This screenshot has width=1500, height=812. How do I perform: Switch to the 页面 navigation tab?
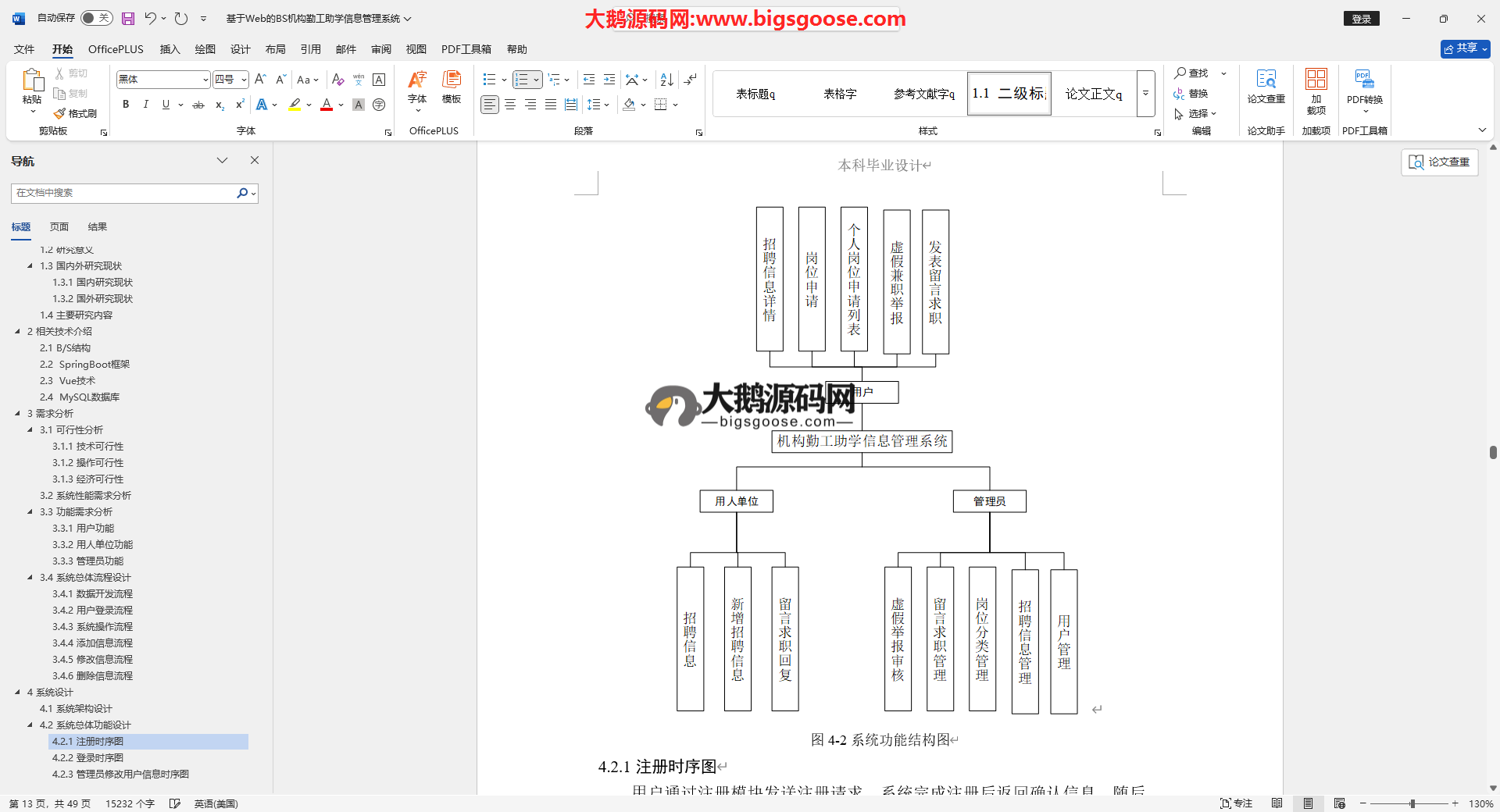point(59,227)
